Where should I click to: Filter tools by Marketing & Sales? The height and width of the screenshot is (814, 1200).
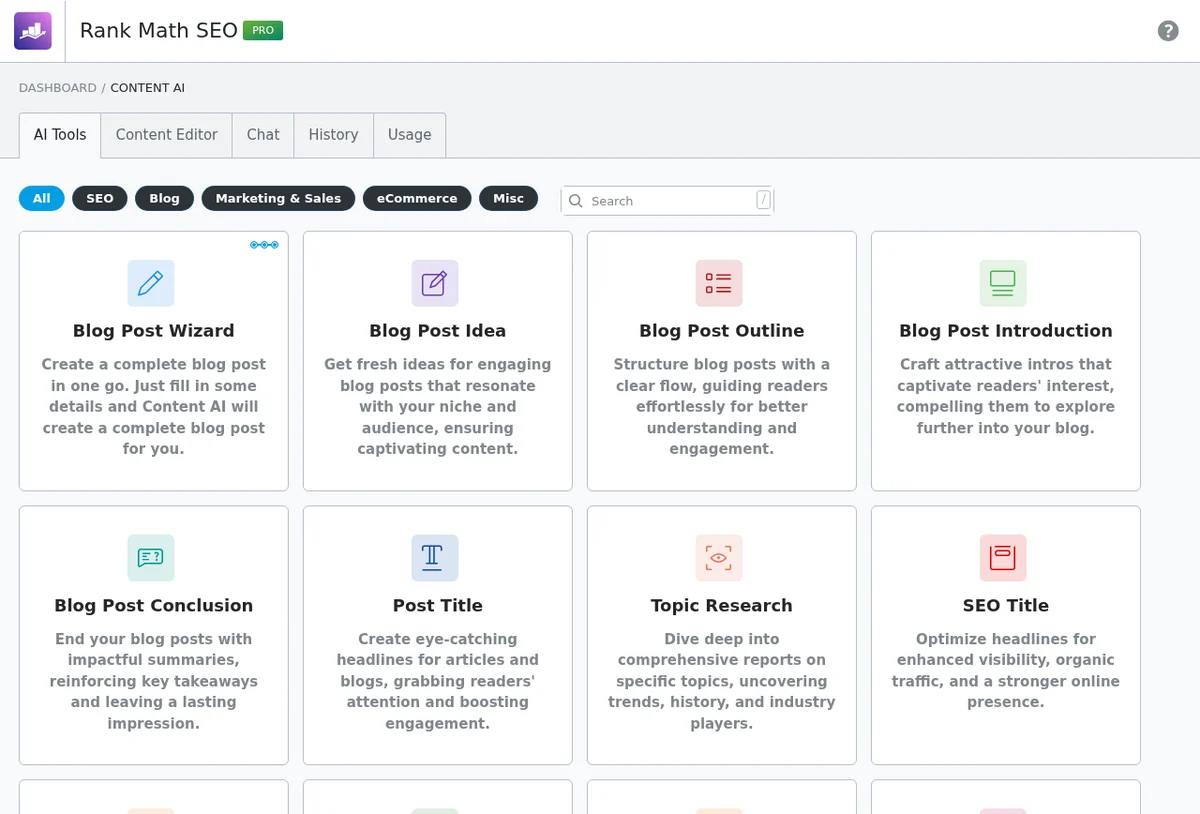pyautogui.click(x=278, y=198)
